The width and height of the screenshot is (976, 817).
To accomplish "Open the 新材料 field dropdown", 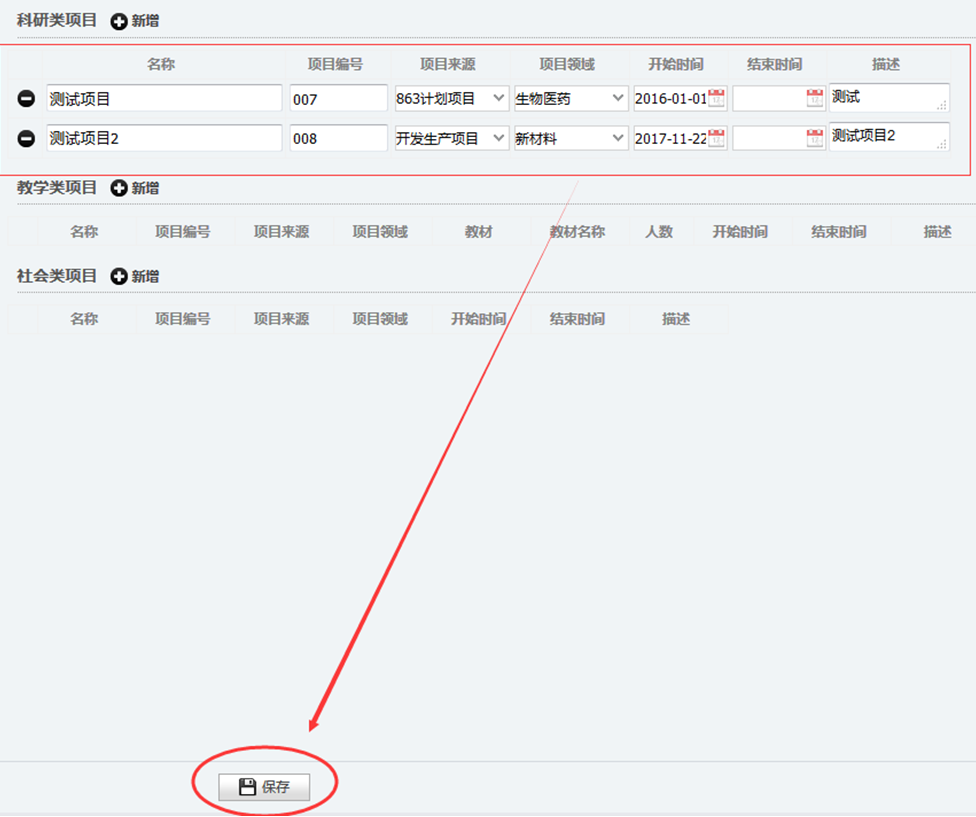I will [x=618, y=138].
